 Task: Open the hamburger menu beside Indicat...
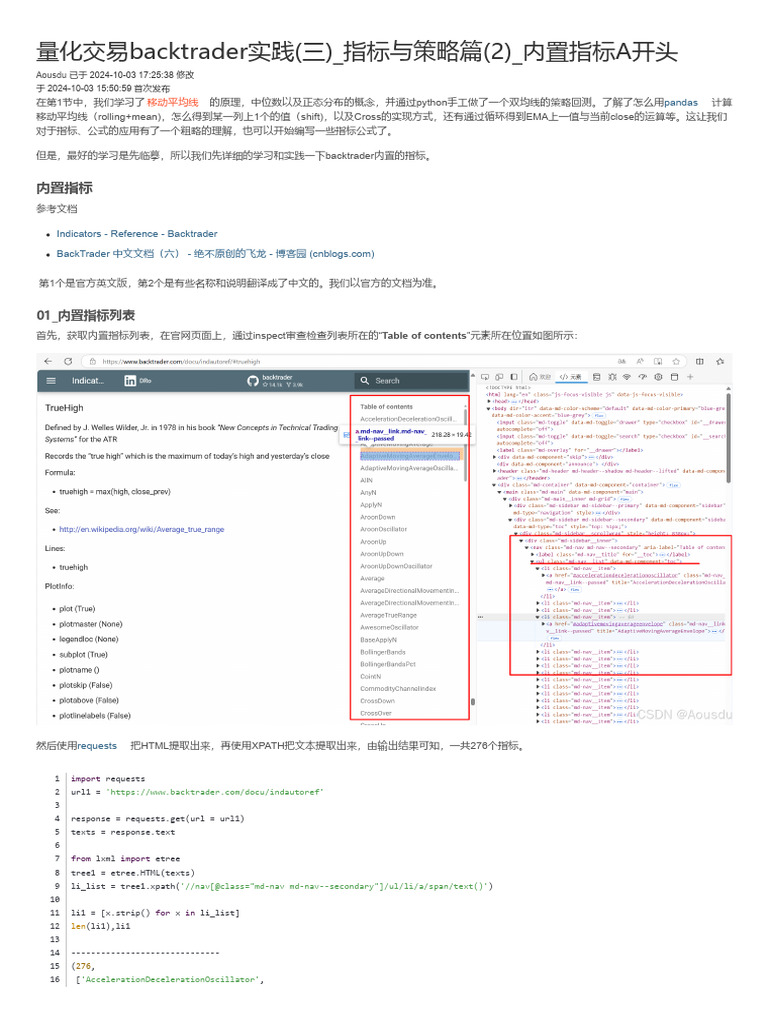click(x=51, y=381)
